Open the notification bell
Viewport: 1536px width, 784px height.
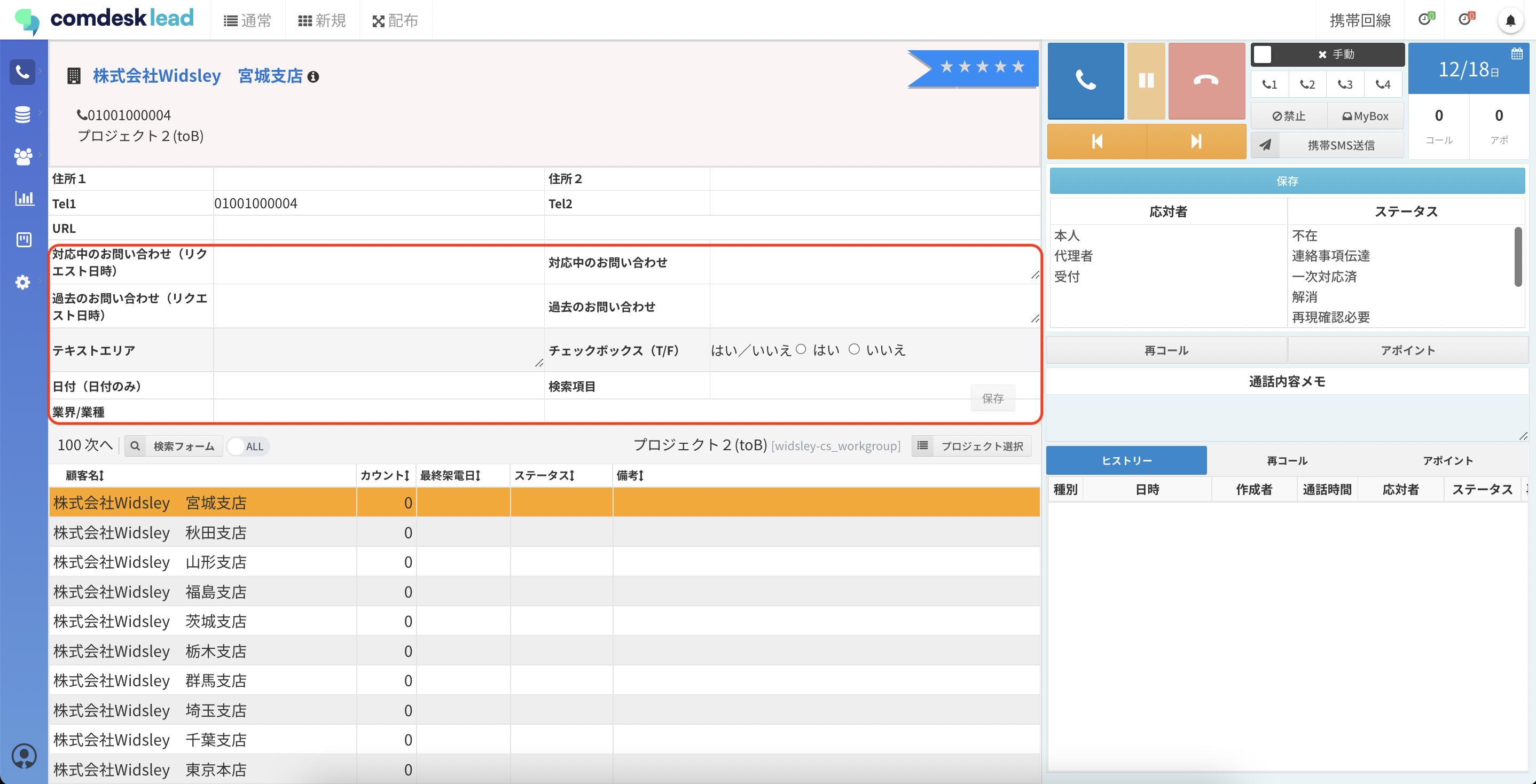pyautogui.click(x=1510, y=21)
